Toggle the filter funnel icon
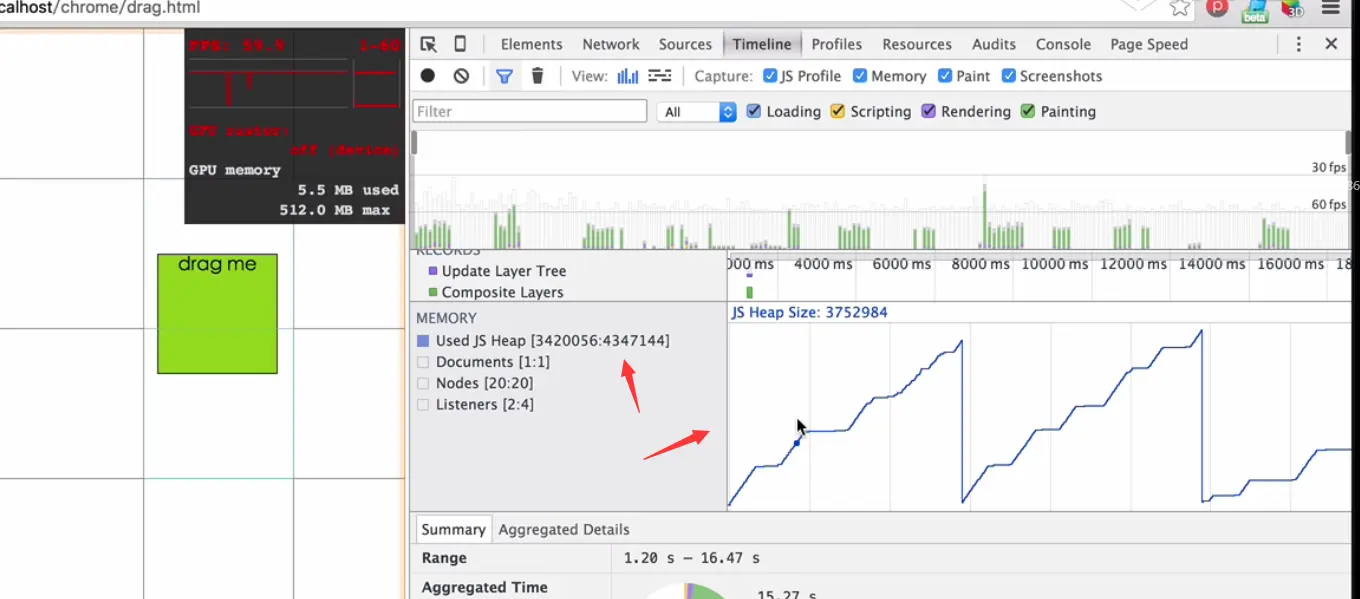Screen dimensions: 1360x599 click(505, 76)
